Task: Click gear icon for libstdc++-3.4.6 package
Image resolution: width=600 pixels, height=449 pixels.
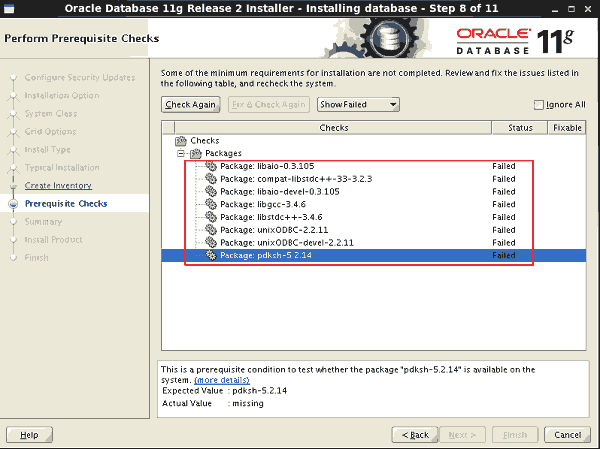Action: tap(211, 217)
